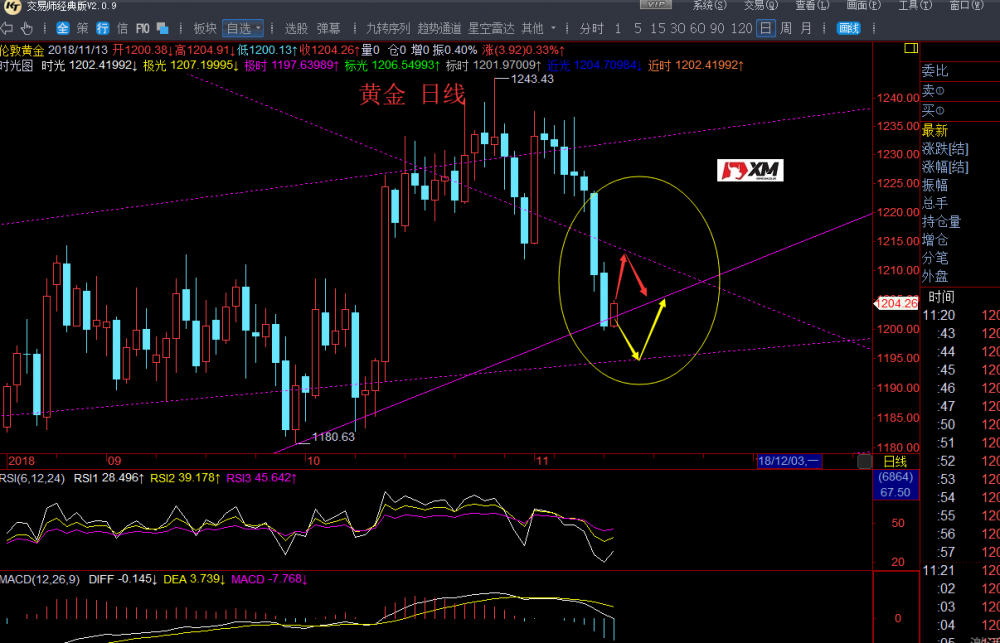Click the 最新 latest price row
Image resolution: width=1000 pixels, height=643 pixels.
(935, 130)
